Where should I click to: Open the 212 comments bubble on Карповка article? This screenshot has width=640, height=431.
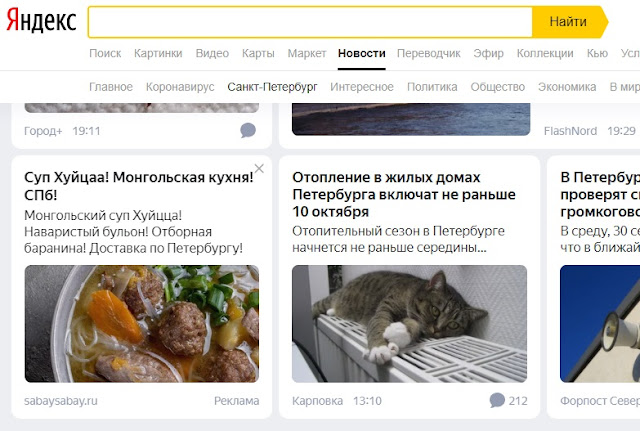(x=508, y=401)
